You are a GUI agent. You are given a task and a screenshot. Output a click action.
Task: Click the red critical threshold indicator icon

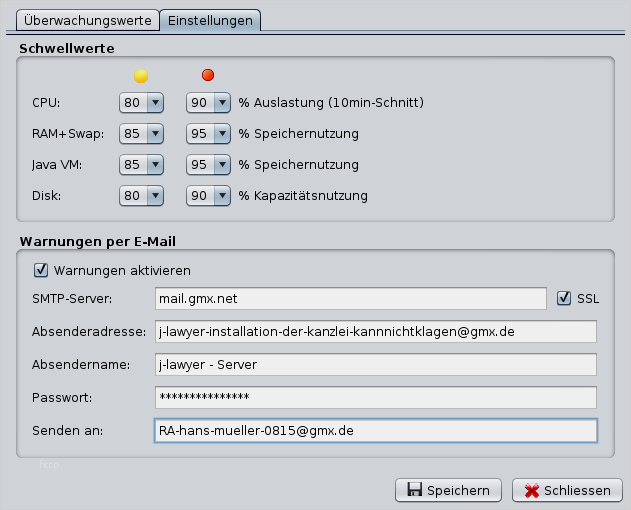[x=208, y=76]
